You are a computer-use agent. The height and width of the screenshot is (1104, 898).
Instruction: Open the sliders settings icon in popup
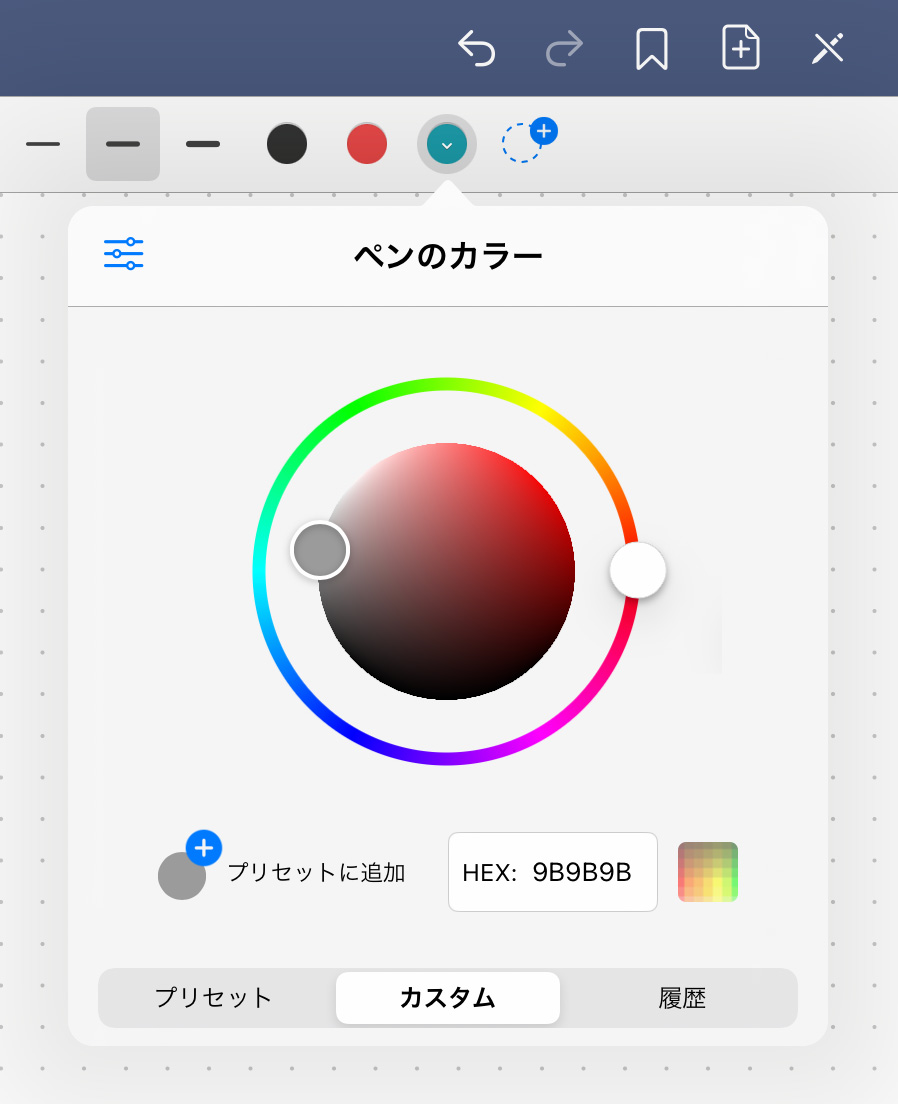coord(123,254)
